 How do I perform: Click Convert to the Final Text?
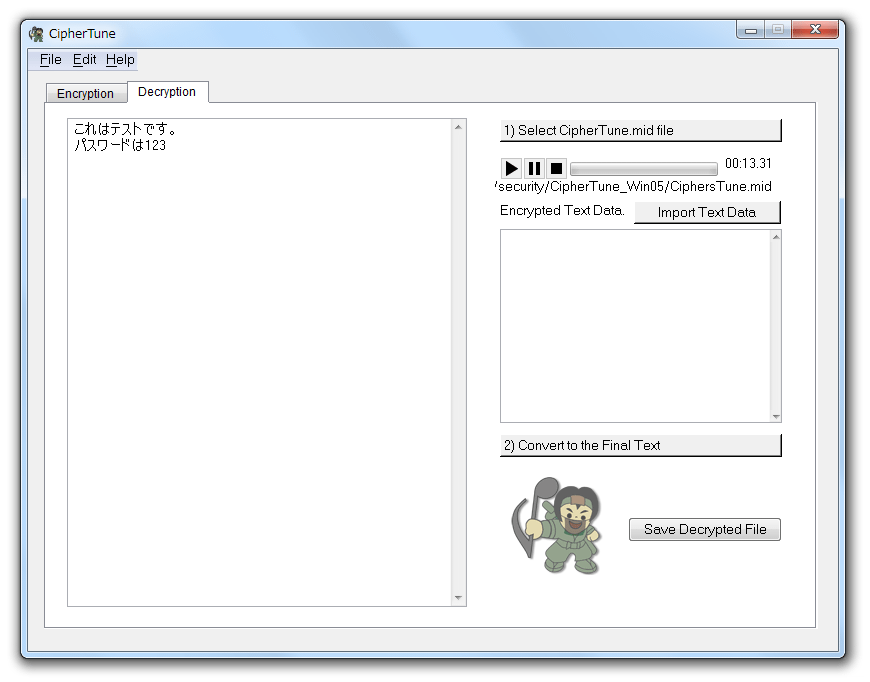point(640,446)
